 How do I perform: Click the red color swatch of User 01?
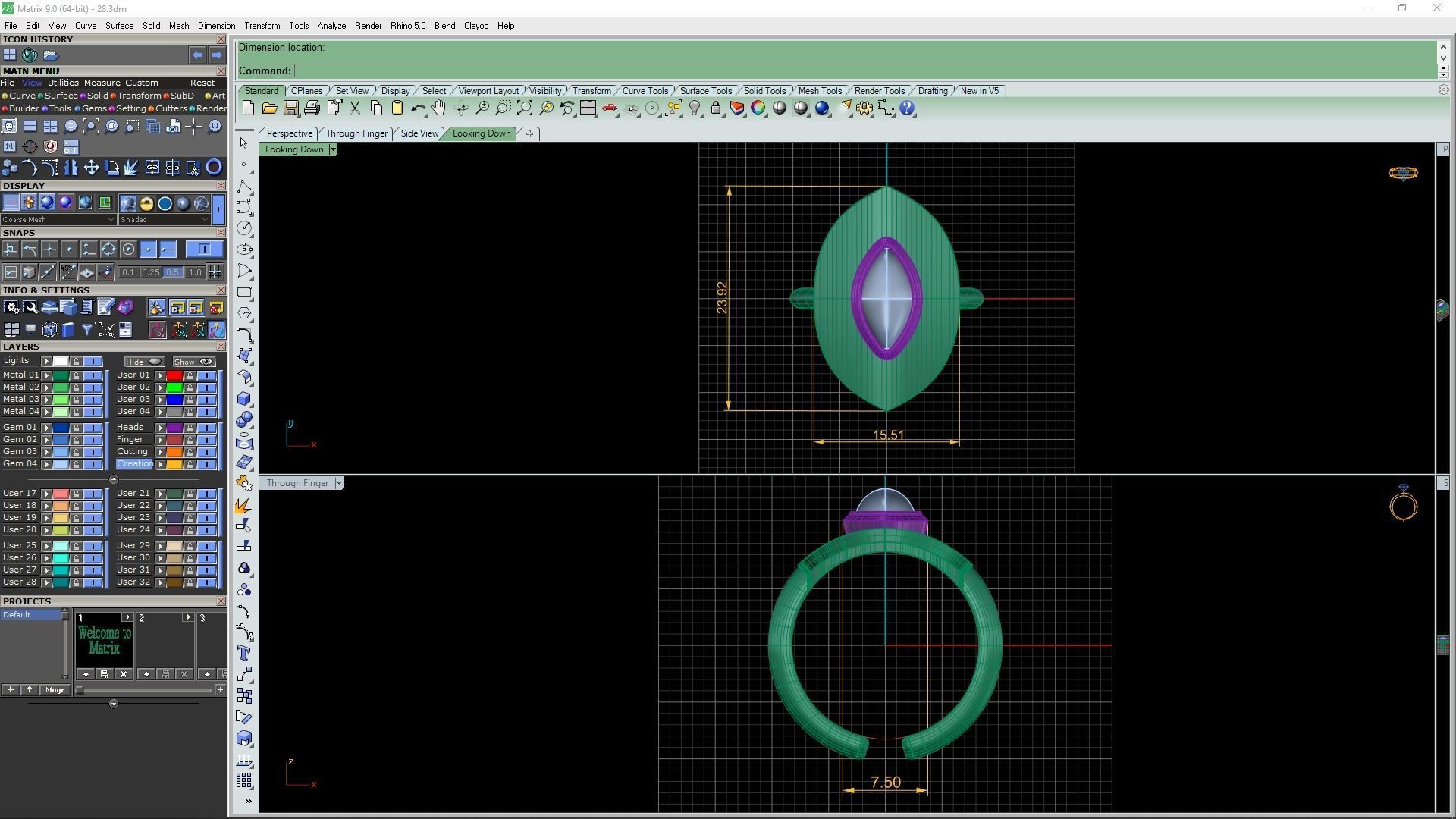coord(174,375)
